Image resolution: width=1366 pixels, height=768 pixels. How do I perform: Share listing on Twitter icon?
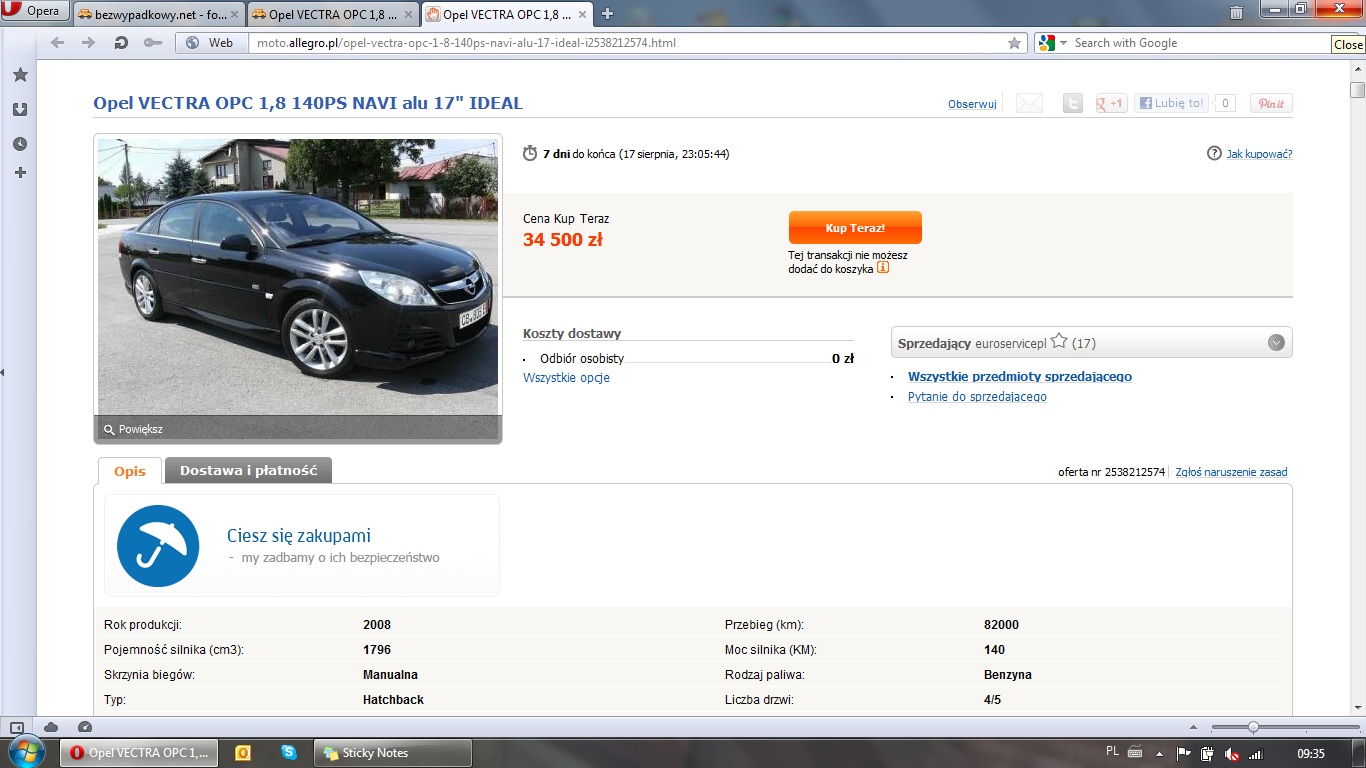point(1072,103)
